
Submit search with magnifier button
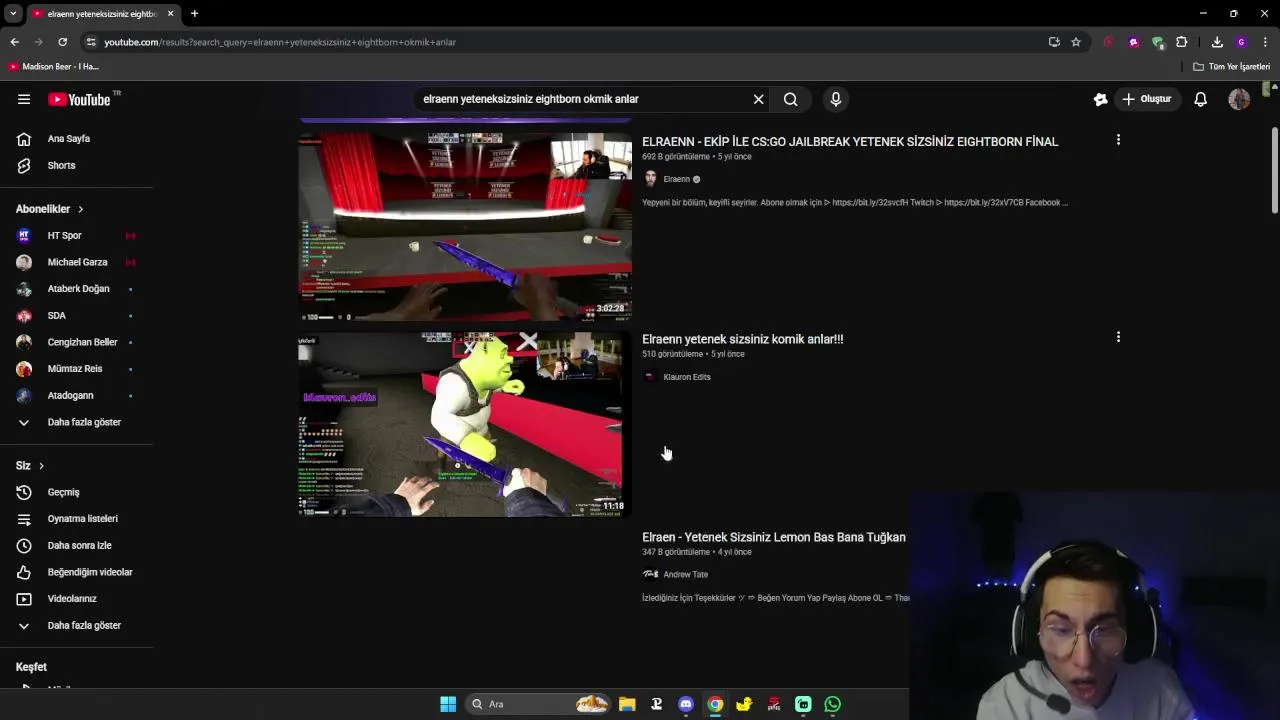tap(791, 99)
